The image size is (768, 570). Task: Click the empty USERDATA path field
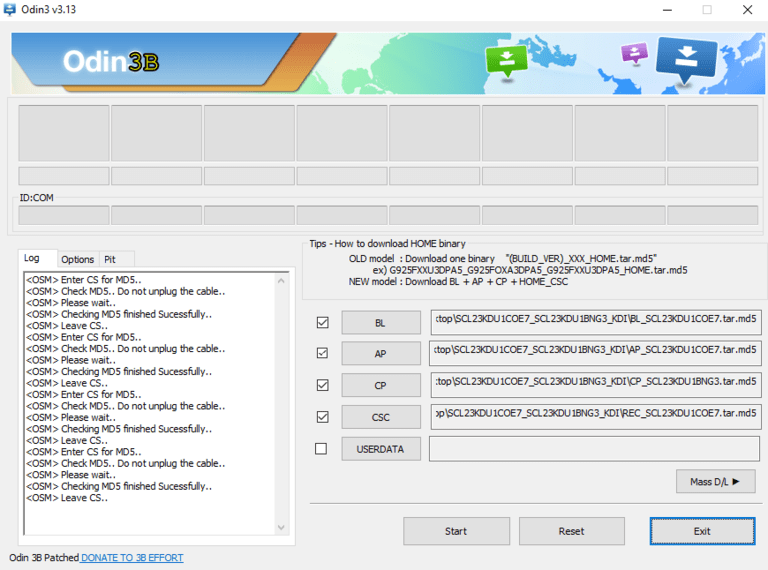[x=595, y=449]
